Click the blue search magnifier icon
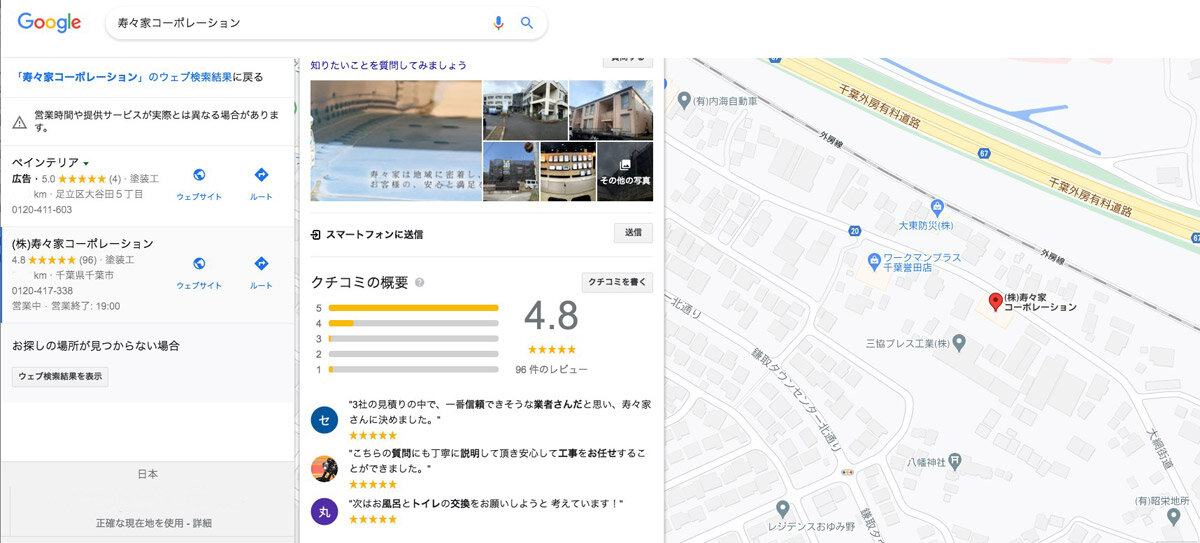1200x543 pixels. 527,23
